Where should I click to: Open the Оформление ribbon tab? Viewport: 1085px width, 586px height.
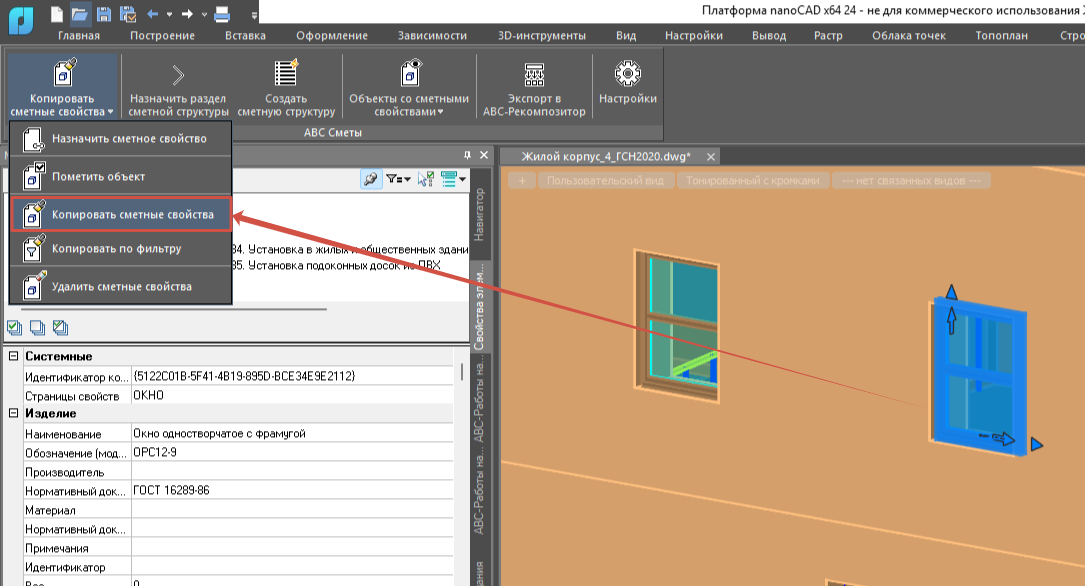coord(332,35)
